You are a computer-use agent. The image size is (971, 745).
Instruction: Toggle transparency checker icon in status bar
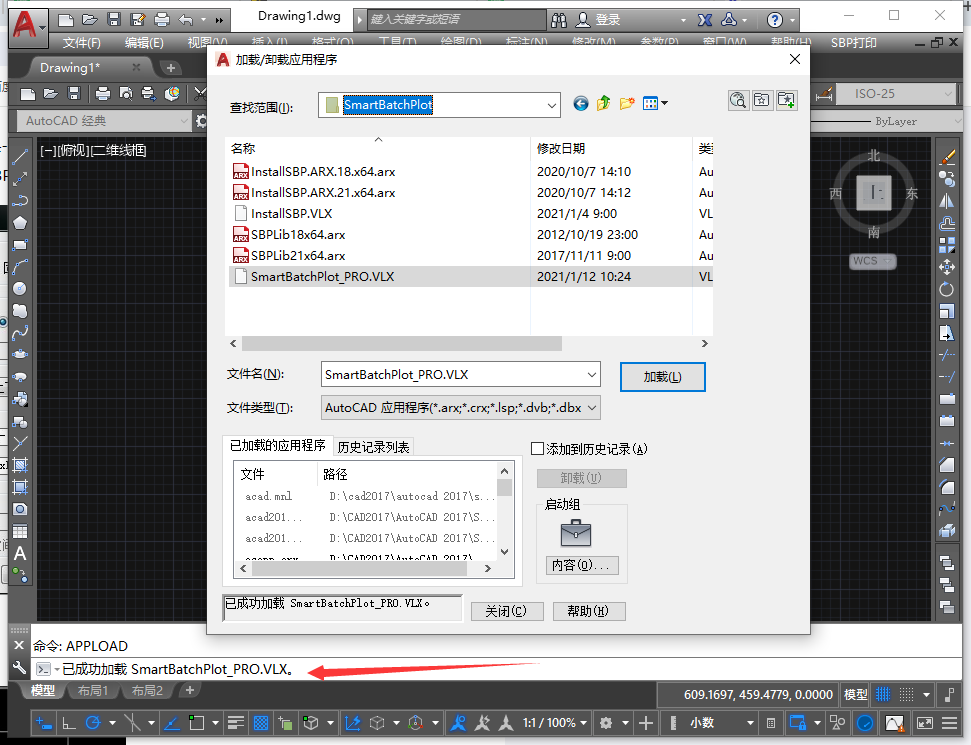[261, 723]
